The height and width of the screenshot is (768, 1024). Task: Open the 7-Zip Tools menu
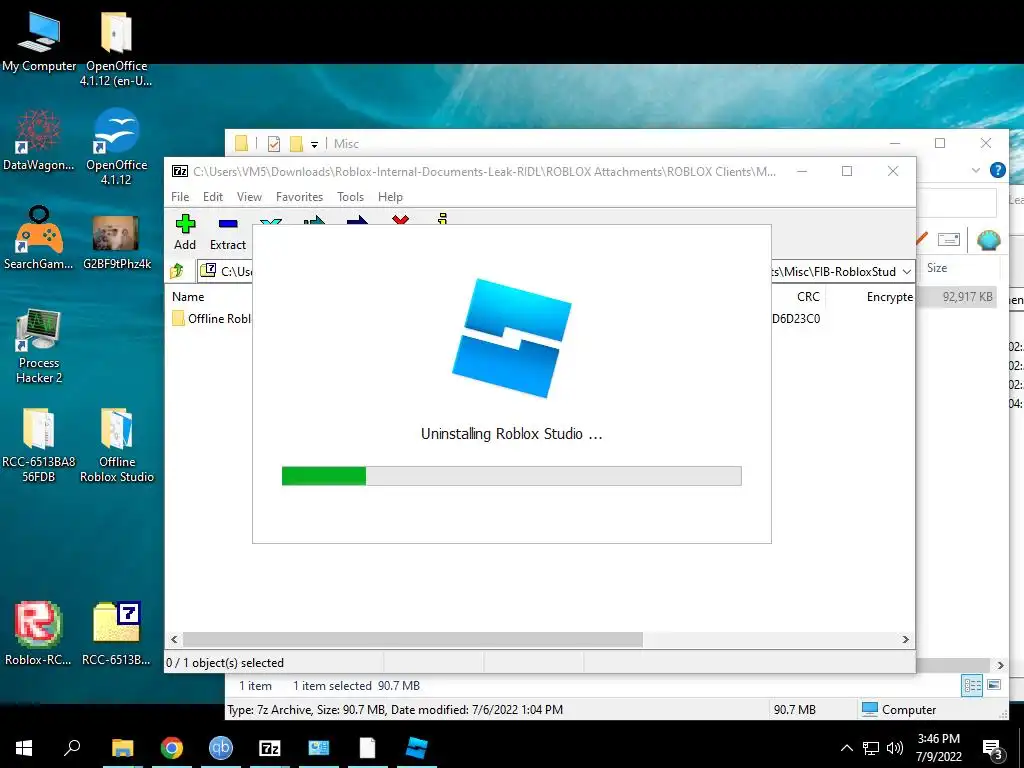pyautogui.click(x=350, y=197)
